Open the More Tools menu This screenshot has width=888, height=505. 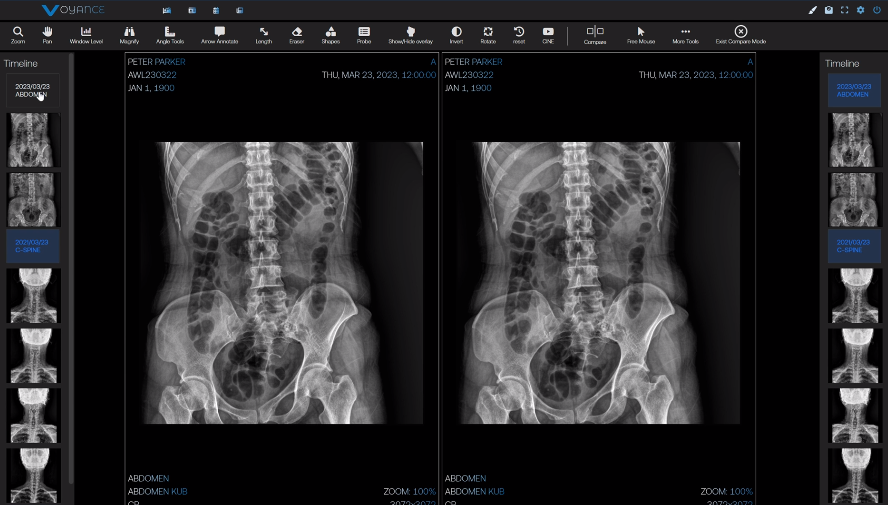[x=685, y=35]
